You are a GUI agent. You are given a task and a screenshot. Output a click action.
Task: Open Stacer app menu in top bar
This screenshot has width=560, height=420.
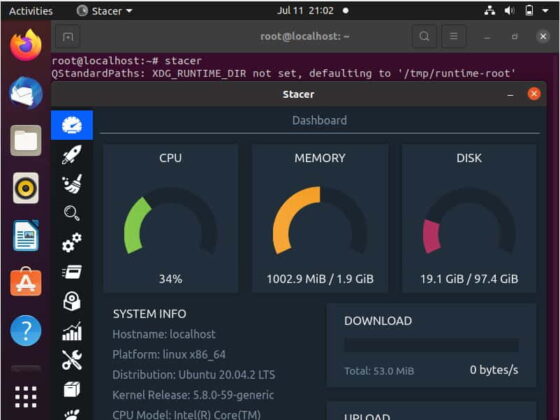[104, 11]
